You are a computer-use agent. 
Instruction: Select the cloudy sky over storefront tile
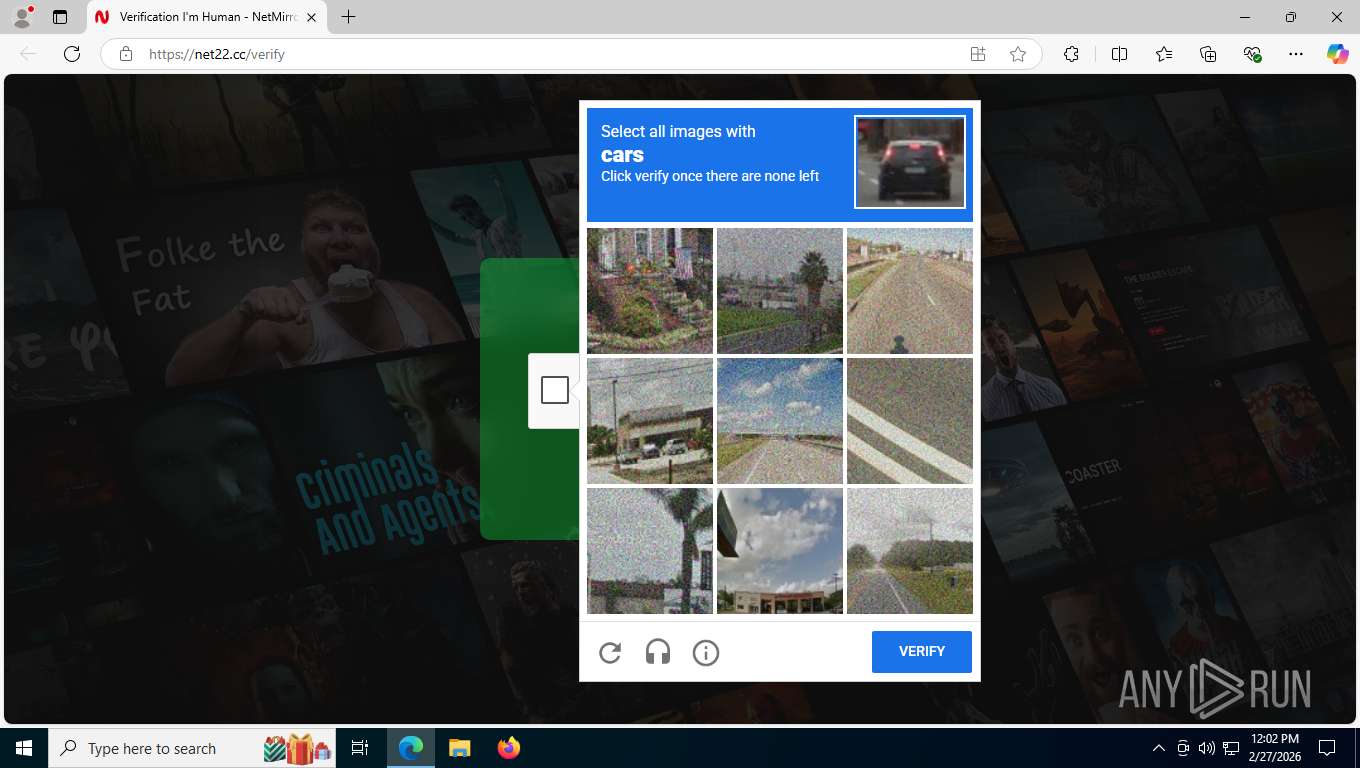pos(780,551)
